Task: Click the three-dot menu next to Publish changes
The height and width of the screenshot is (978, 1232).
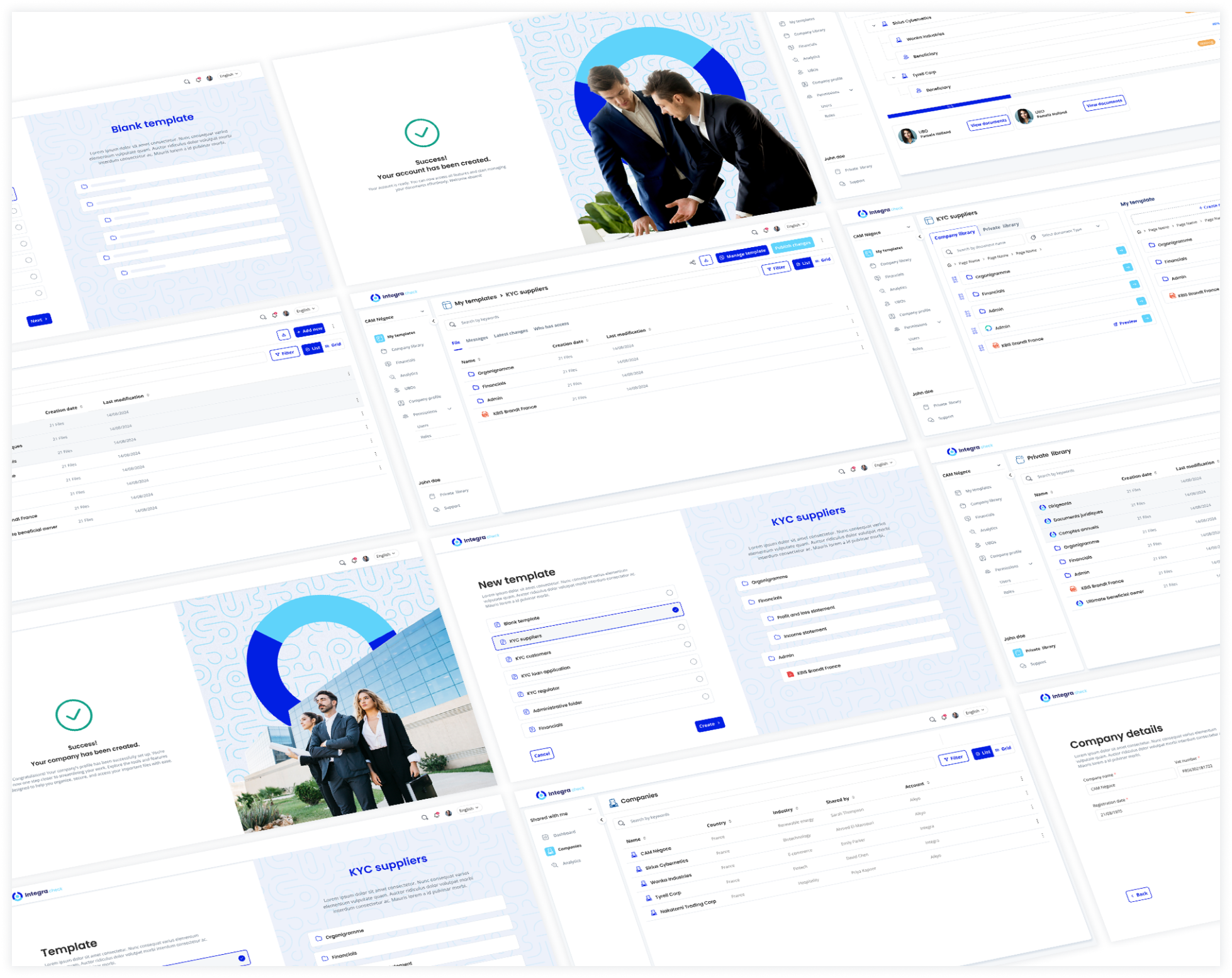Action: tap(822, 240)
